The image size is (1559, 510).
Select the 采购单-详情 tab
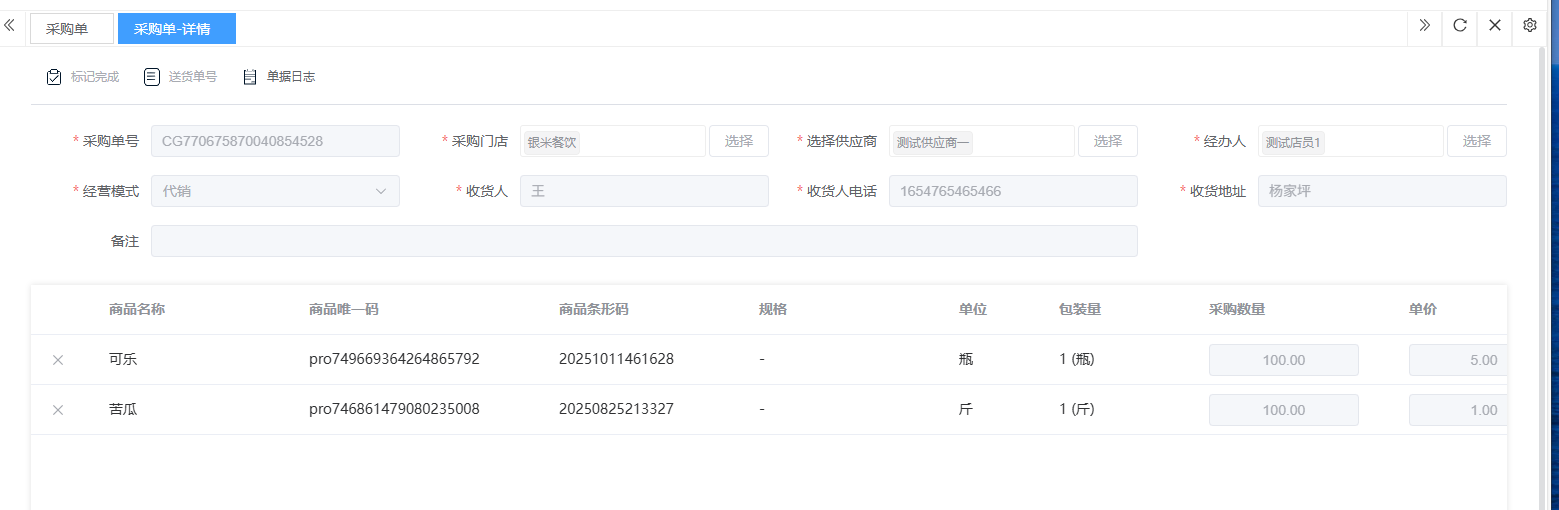point(176,29)
